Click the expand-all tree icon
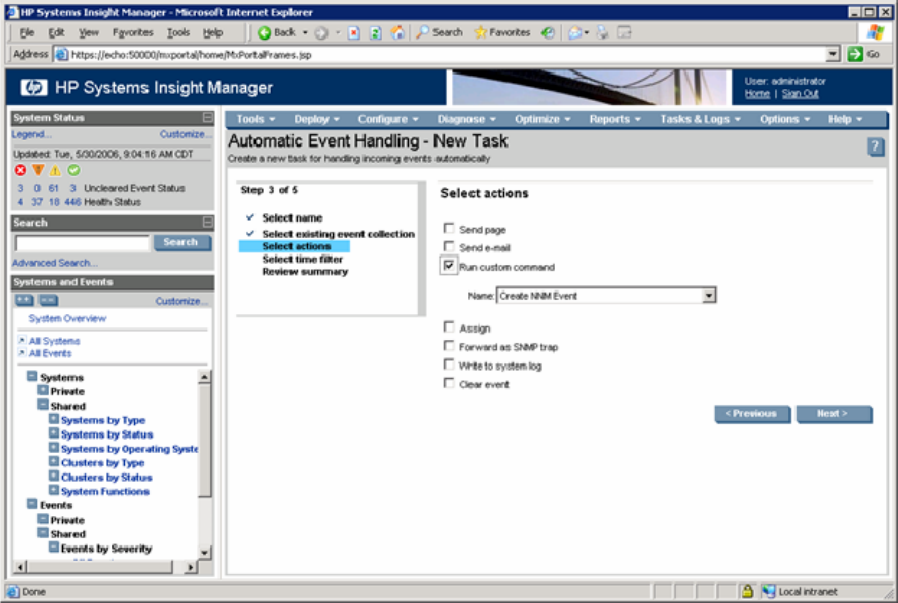 point(24,300)
